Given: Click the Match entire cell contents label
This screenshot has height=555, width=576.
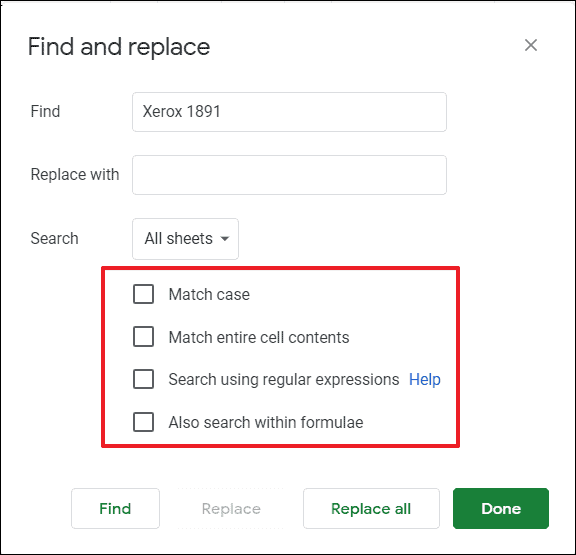Looking at the screenshot, I should point(259,337).
